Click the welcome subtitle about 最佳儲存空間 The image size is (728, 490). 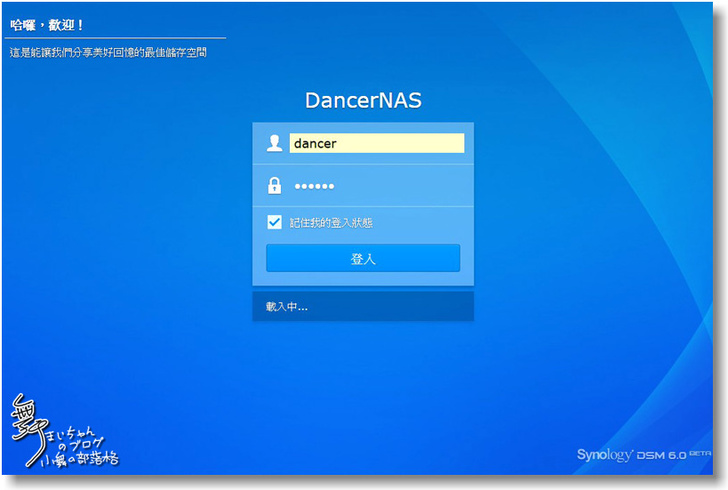pos(108,52)
